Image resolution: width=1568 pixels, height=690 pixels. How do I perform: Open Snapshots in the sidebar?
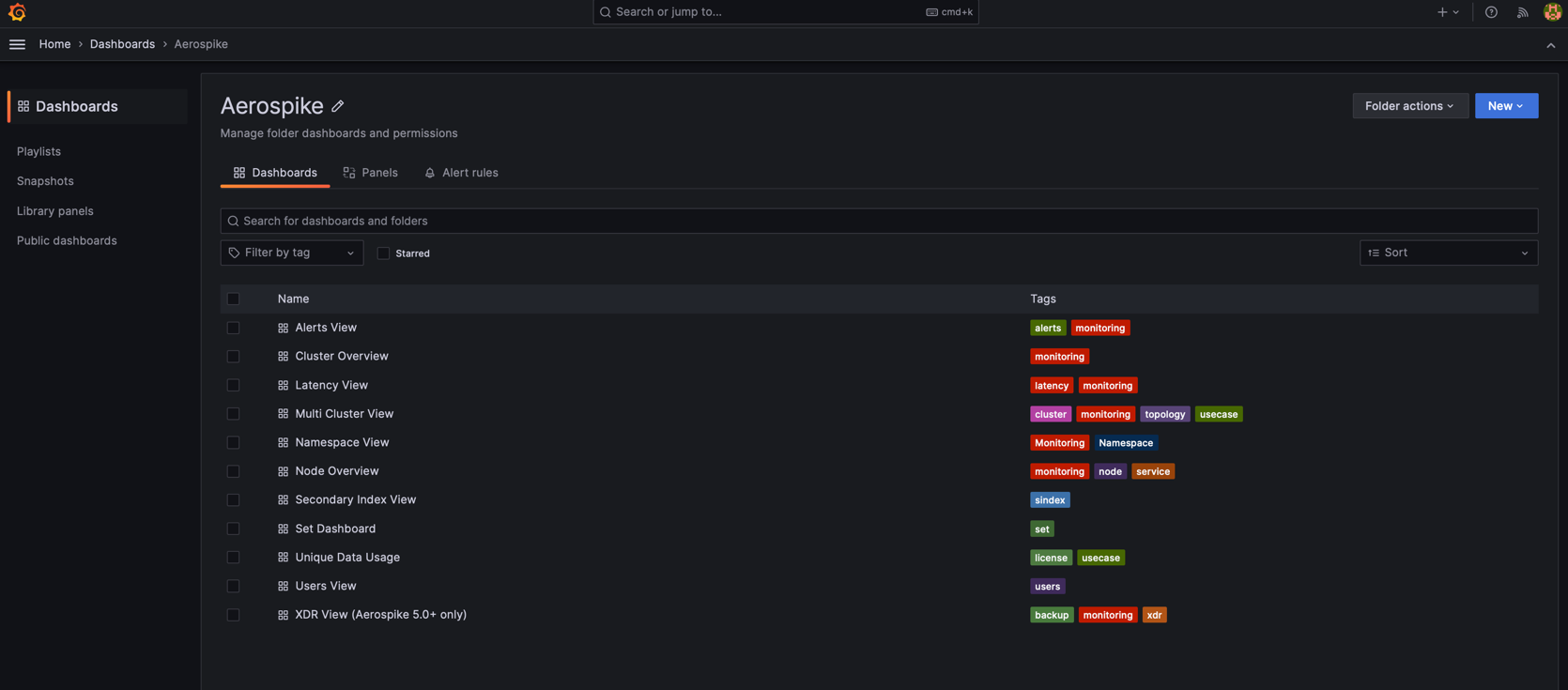click(45, 181)
